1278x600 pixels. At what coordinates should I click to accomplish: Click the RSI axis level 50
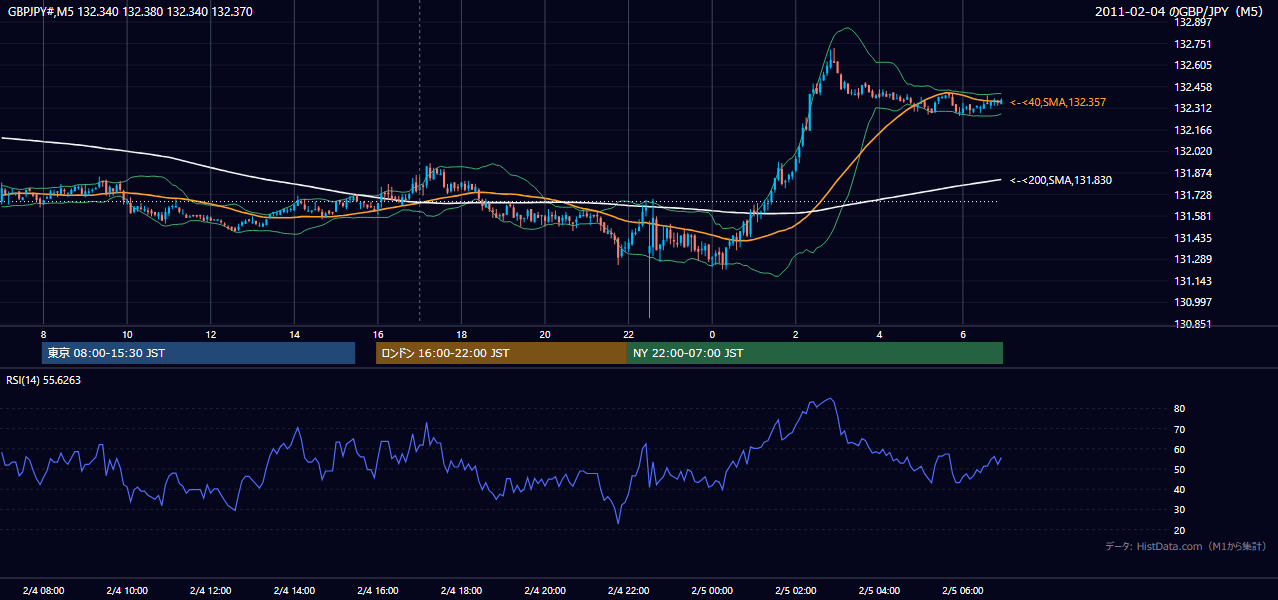[1180, 469]
